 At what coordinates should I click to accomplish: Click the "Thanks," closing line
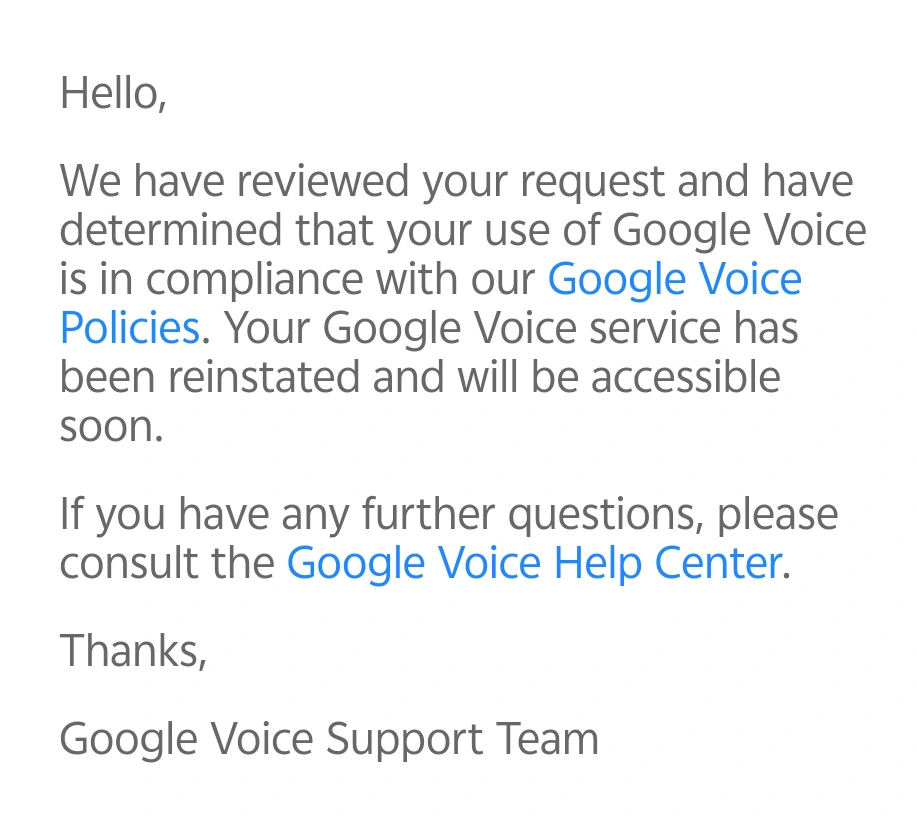coord(133,651)
